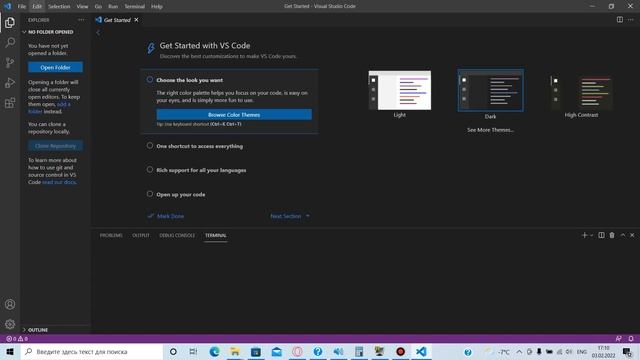Screen dimensions: 640x360
Task: Toggle 'Rich support for all your languages' circle
Action: (150, 169)
